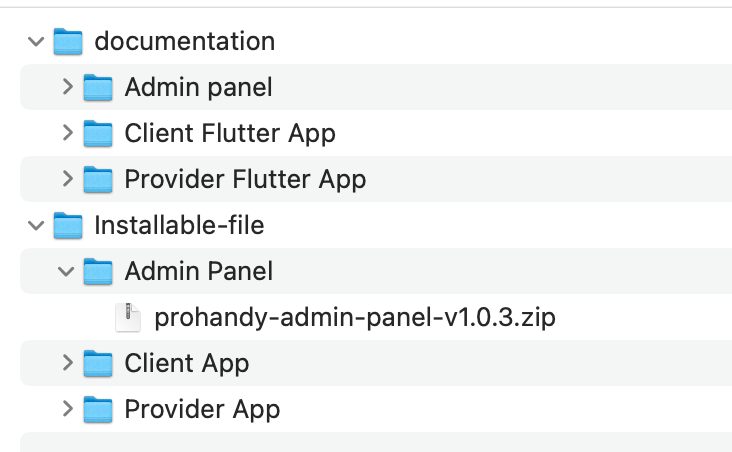Click the Client Flutter App folder icon
732x452 pixels.
(x=98, y=133)
